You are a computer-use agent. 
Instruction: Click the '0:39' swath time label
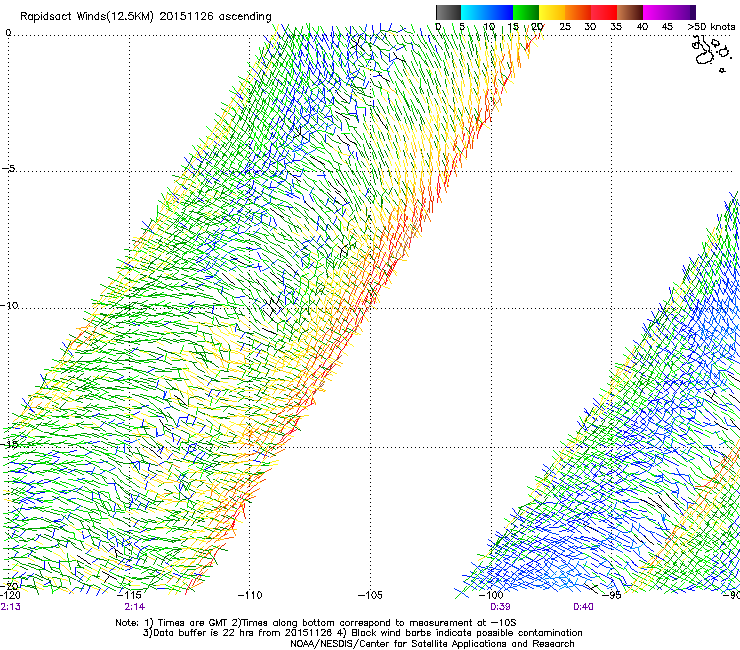(500, 607)
